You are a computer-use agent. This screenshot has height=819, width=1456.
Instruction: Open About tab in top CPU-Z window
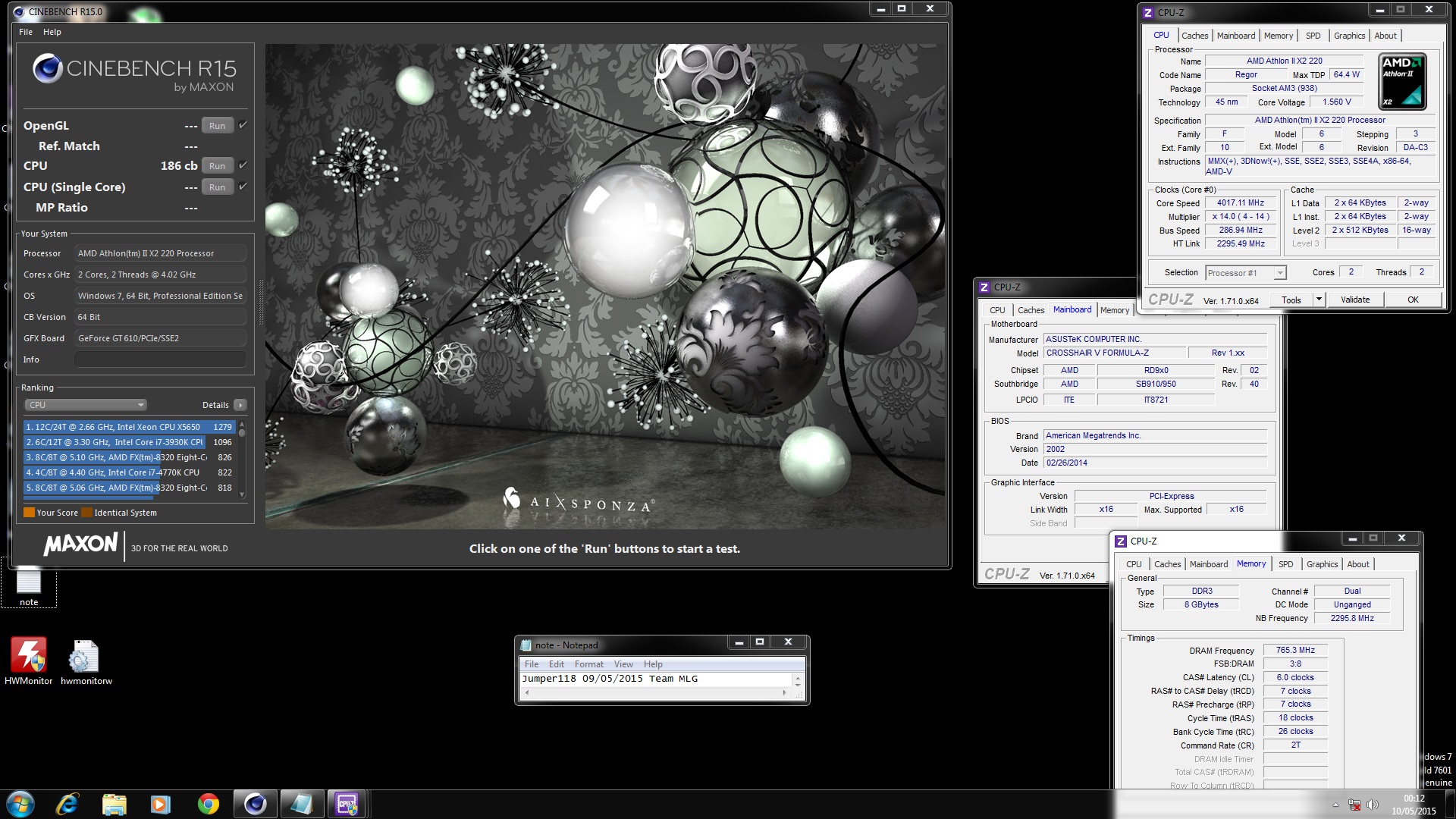(1385, 36)
